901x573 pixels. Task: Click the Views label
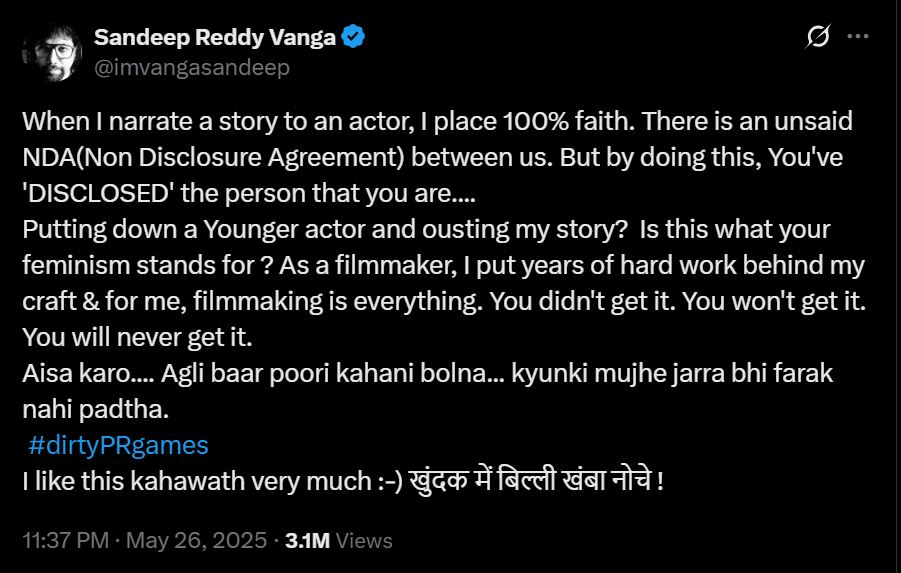point(365,541)
